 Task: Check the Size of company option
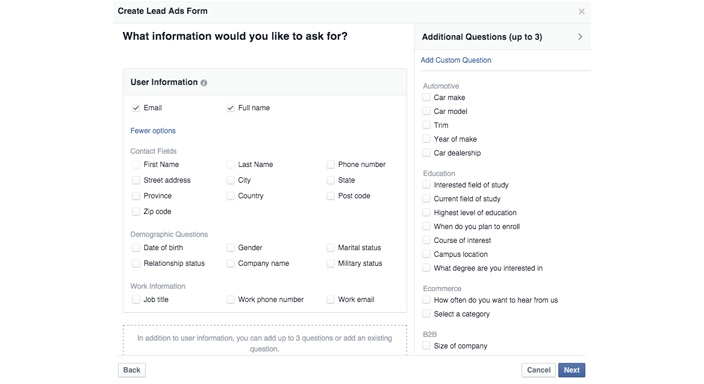point(427,346)
